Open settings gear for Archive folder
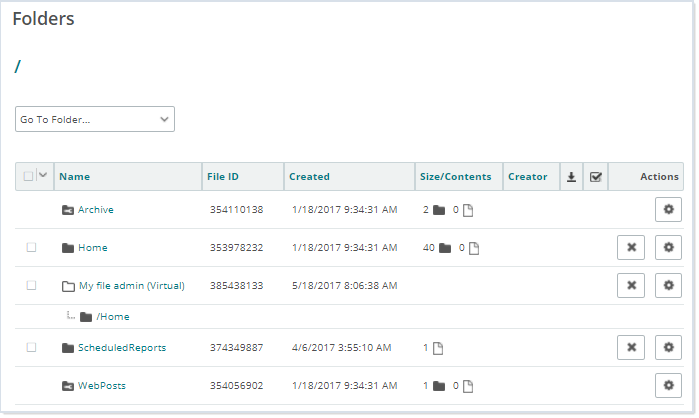The image size is (699, 418). coord(668,210)
